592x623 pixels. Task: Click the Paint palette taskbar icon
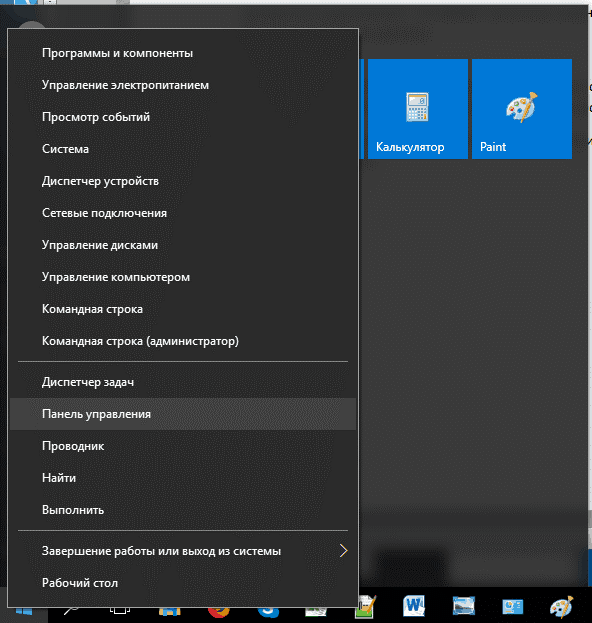(x=562, y=607)
